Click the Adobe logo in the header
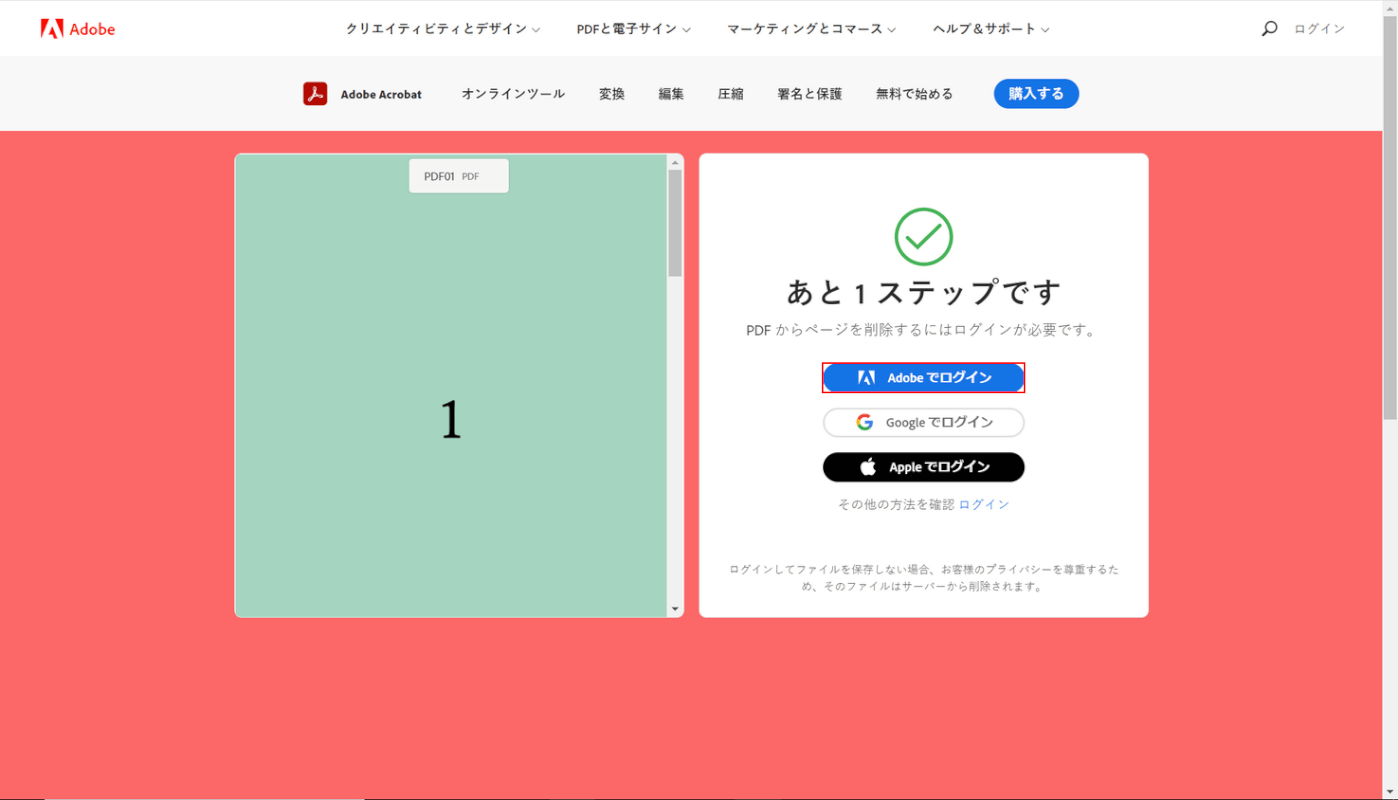Screen dimensions: 1398x800 point(78,29)
